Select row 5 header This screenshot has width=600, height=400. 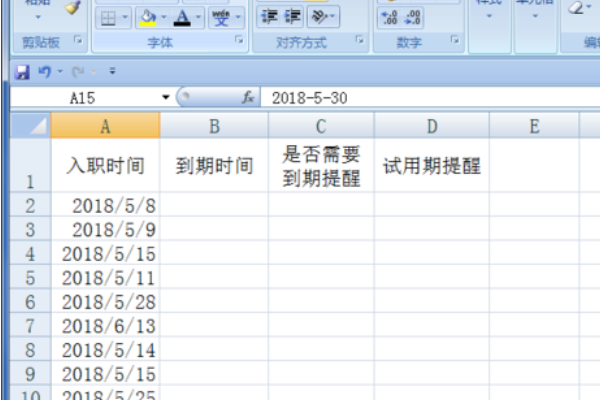pyautogui.click(x=31, y=277)
